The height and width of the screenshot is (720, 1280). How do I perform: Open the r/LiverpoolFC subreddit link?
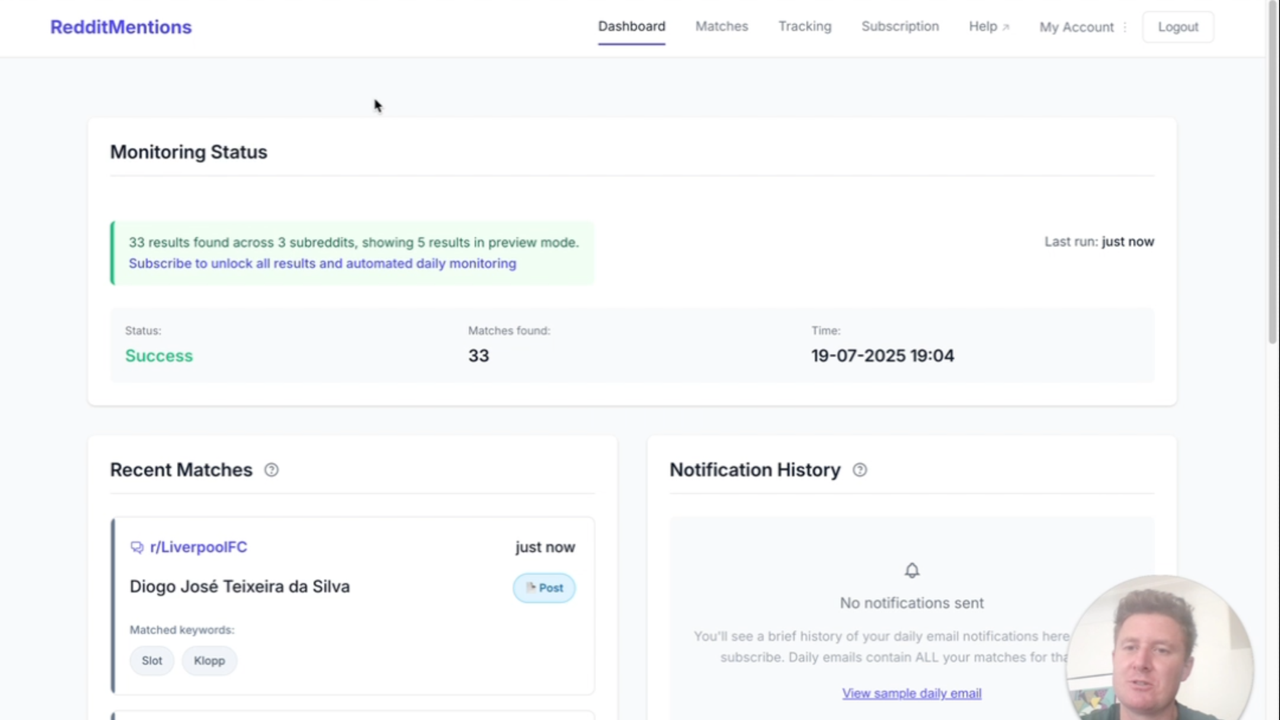click(x=198, y=547)
